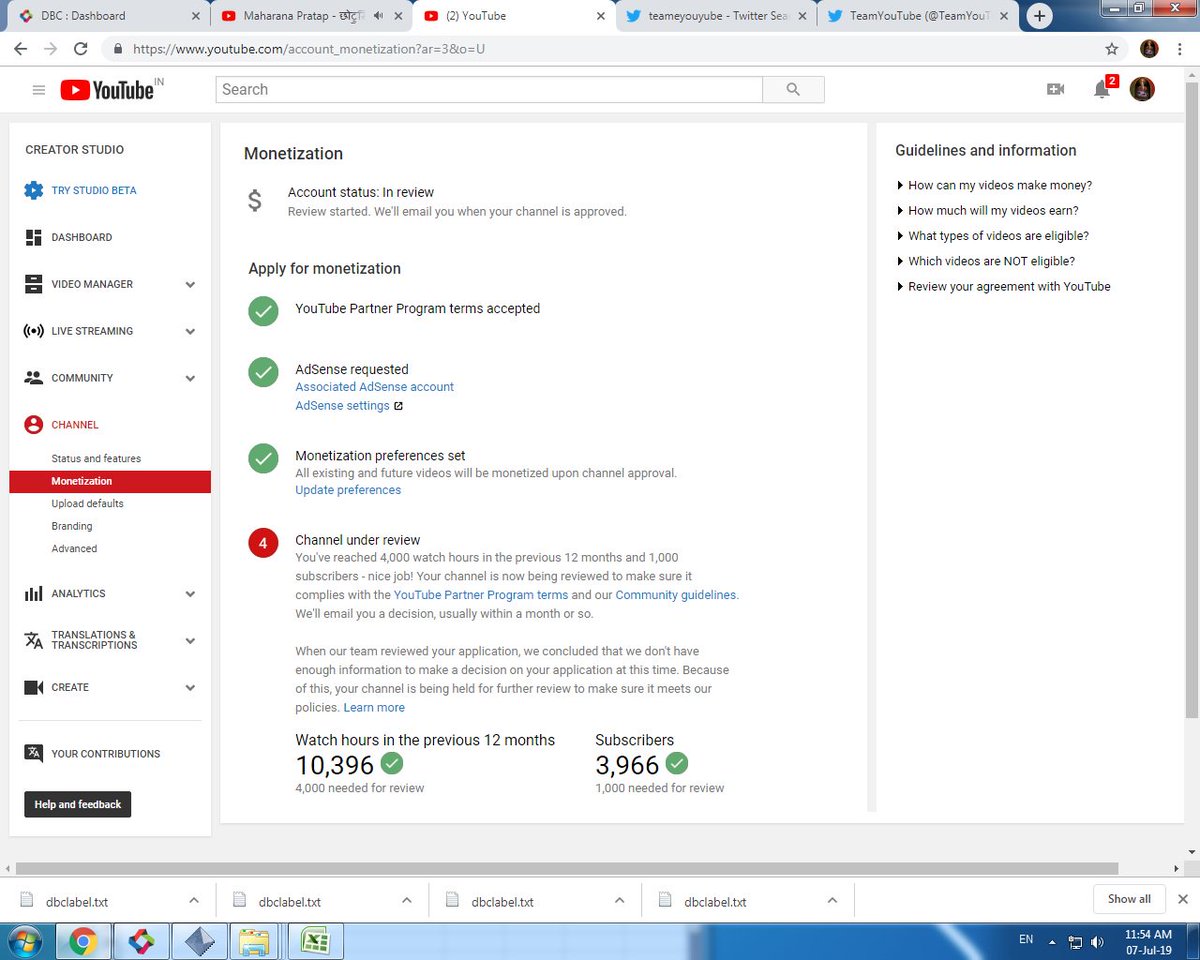This screenshot has width=1200, height=960.
Task: Click the Video Manager sidebar icon
Action: pyautogui.click(x=33, y=284)
